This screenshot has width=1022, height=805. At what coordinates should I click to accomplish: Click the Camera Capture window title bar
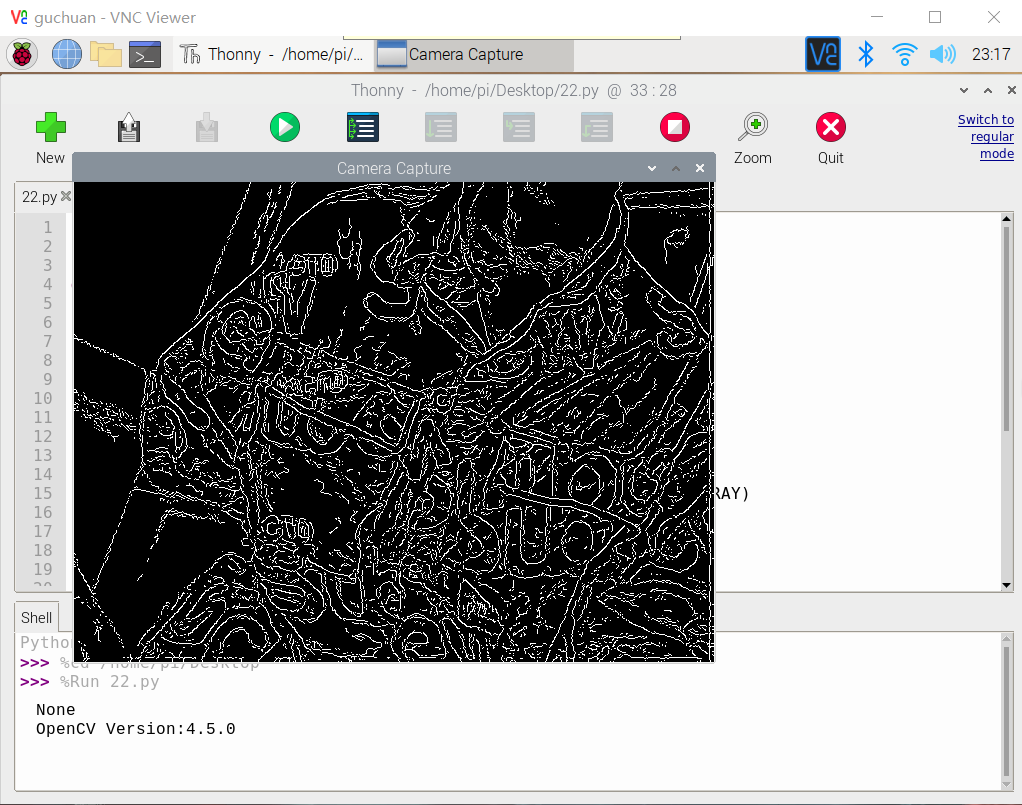[394, 168]
